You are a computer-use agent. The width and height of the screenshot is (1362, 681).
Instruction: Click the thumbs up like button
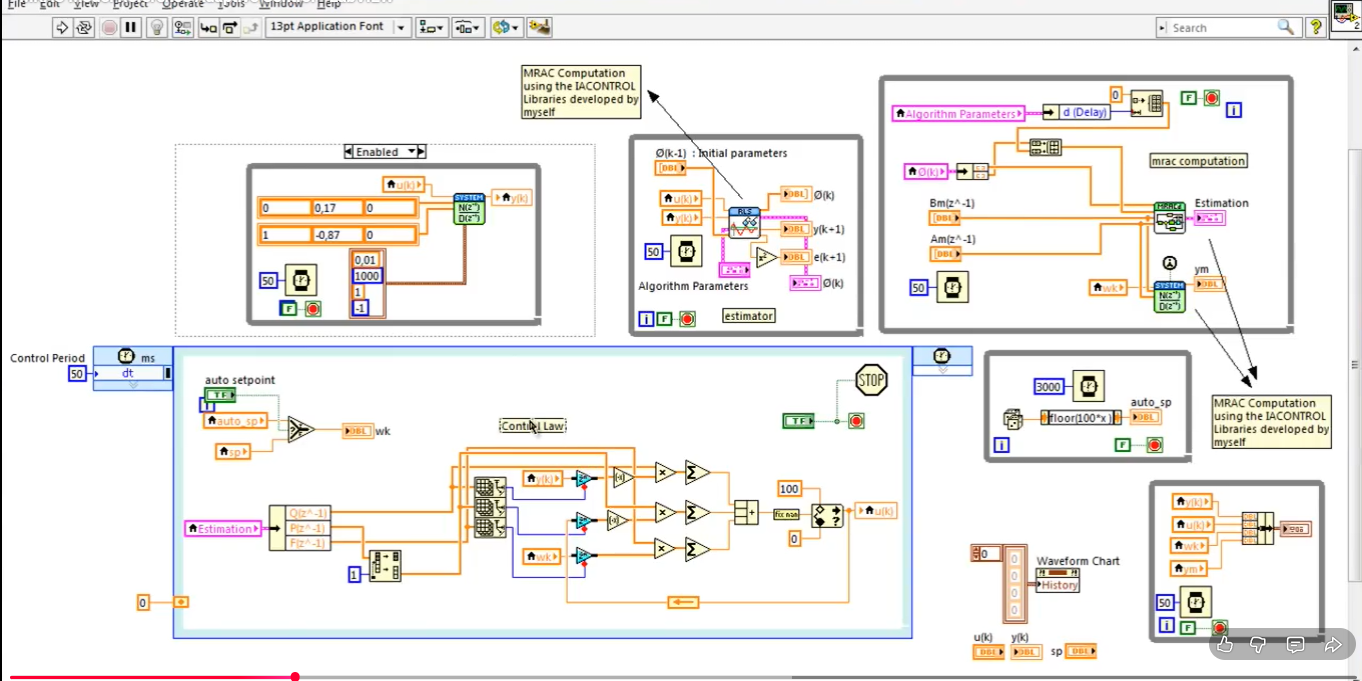tap(1225, 645)
